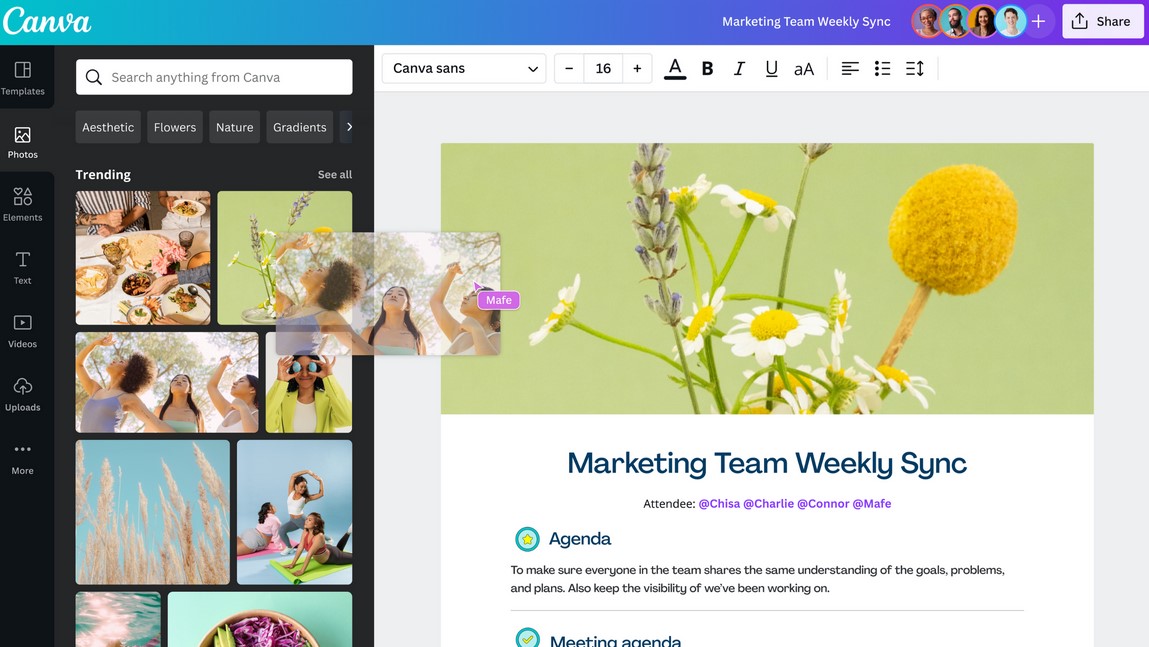
Task: Click the agenda description paragraph
Action: (758, 579)
